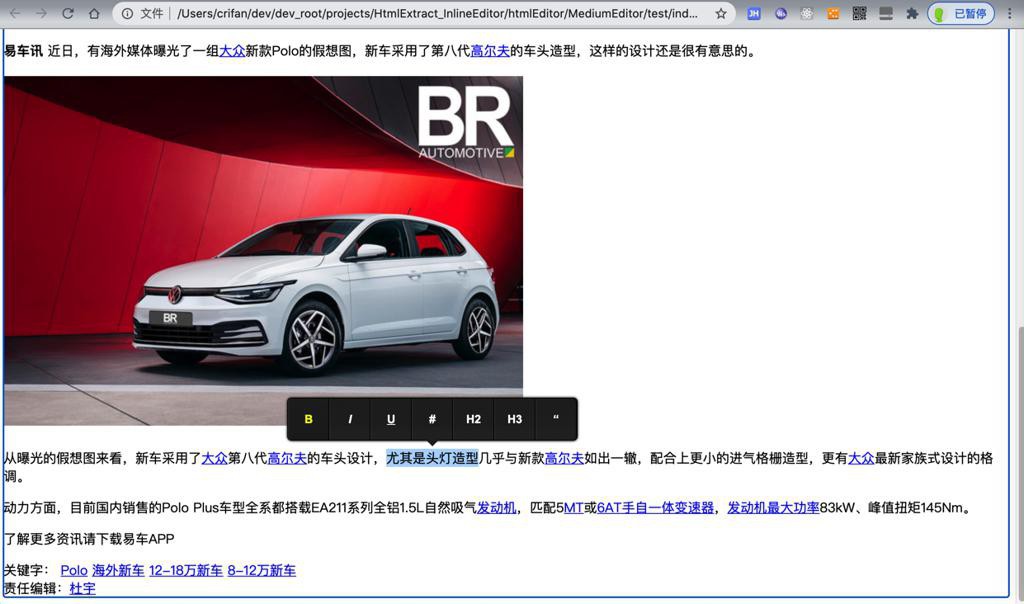Click the highlighted text 尤其是头灯造型

click(x=432, y=458)
